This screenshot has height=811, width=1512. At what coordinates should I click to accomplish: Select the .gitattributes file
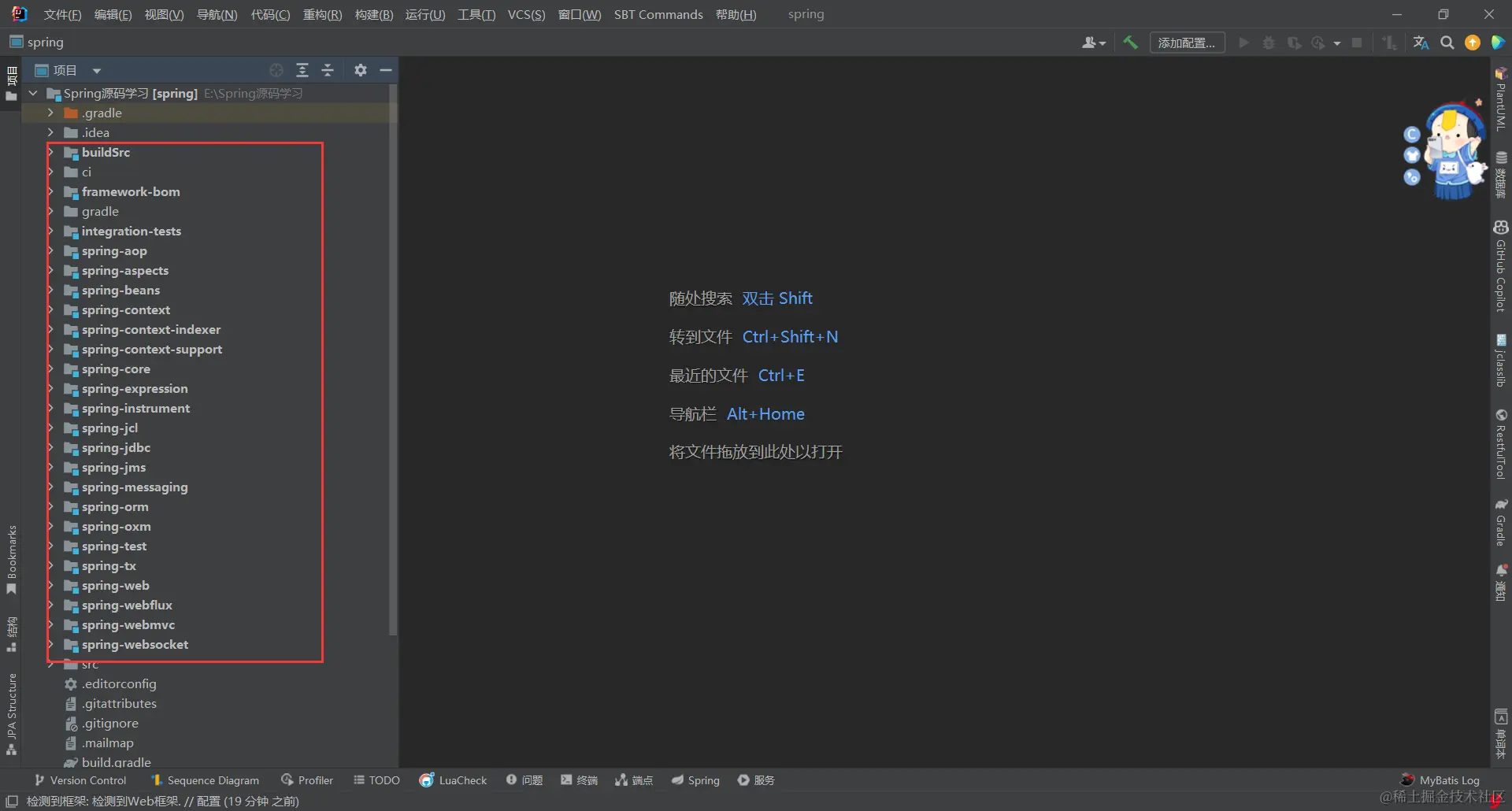click(x=119, y=704)
